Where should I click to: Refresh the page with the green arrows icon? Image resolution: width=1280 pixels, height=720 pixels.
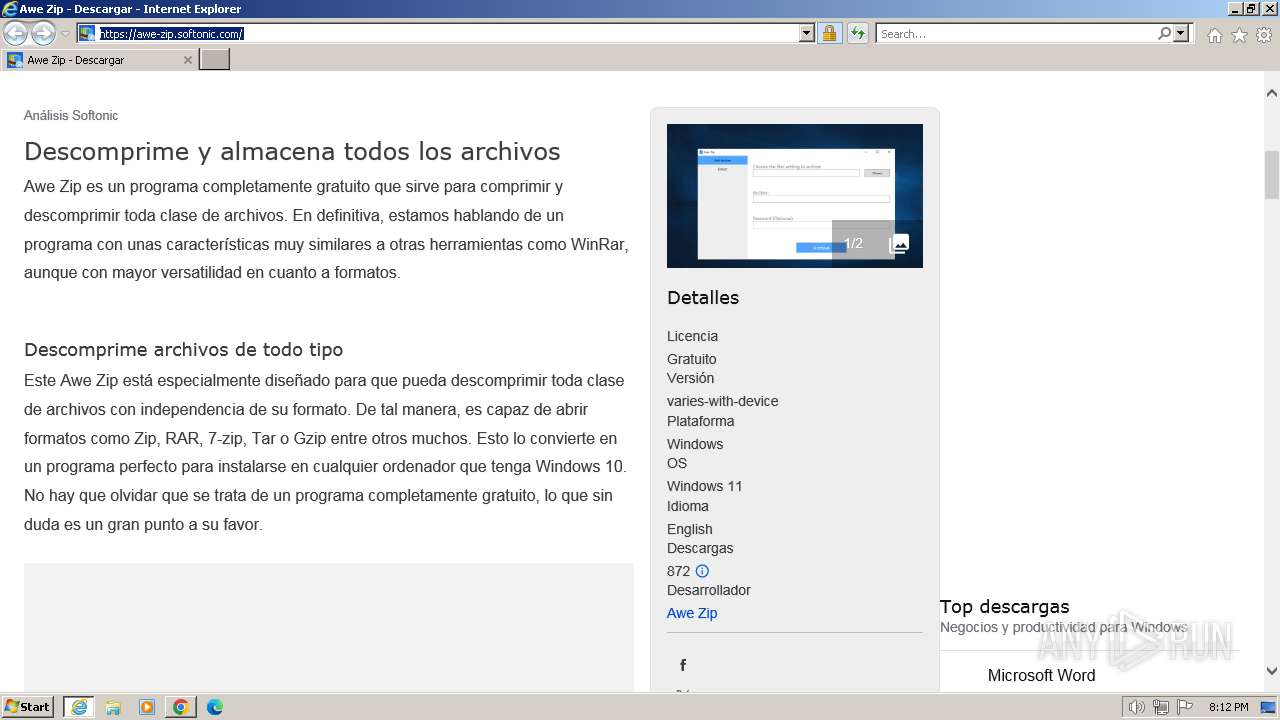coord(858,33)
